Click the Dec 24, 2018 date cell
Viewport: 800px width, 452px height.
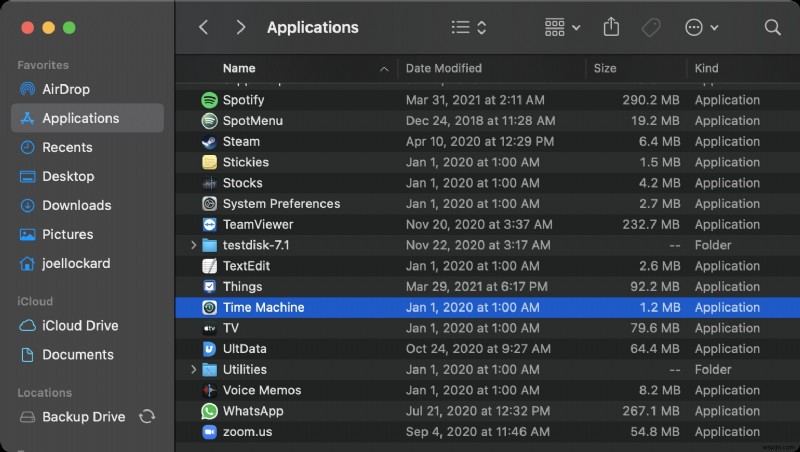(x=480, y=121)
